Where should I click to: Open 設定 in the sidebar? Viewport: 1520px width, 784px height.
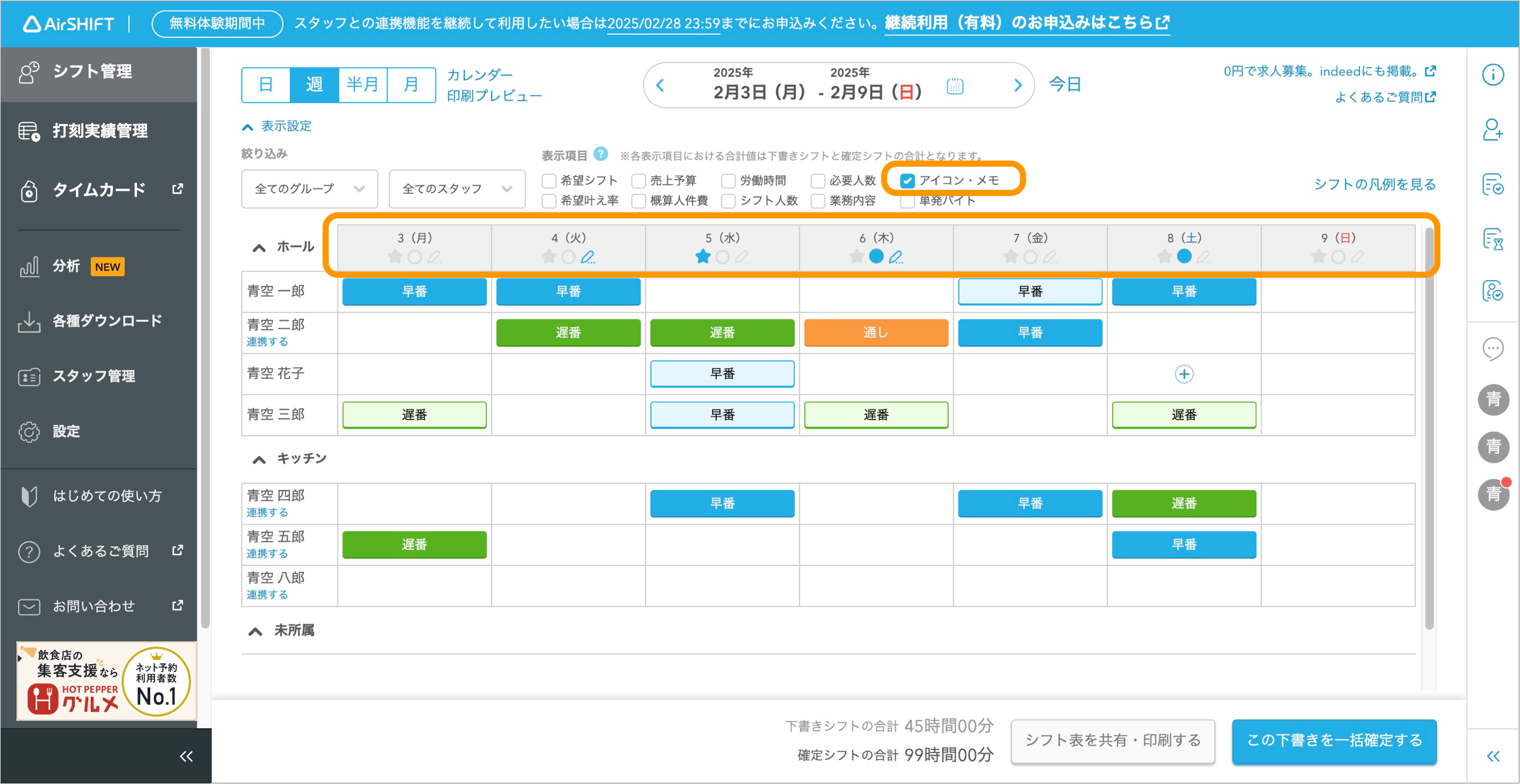pyautogui.click(x=98, y=432)
